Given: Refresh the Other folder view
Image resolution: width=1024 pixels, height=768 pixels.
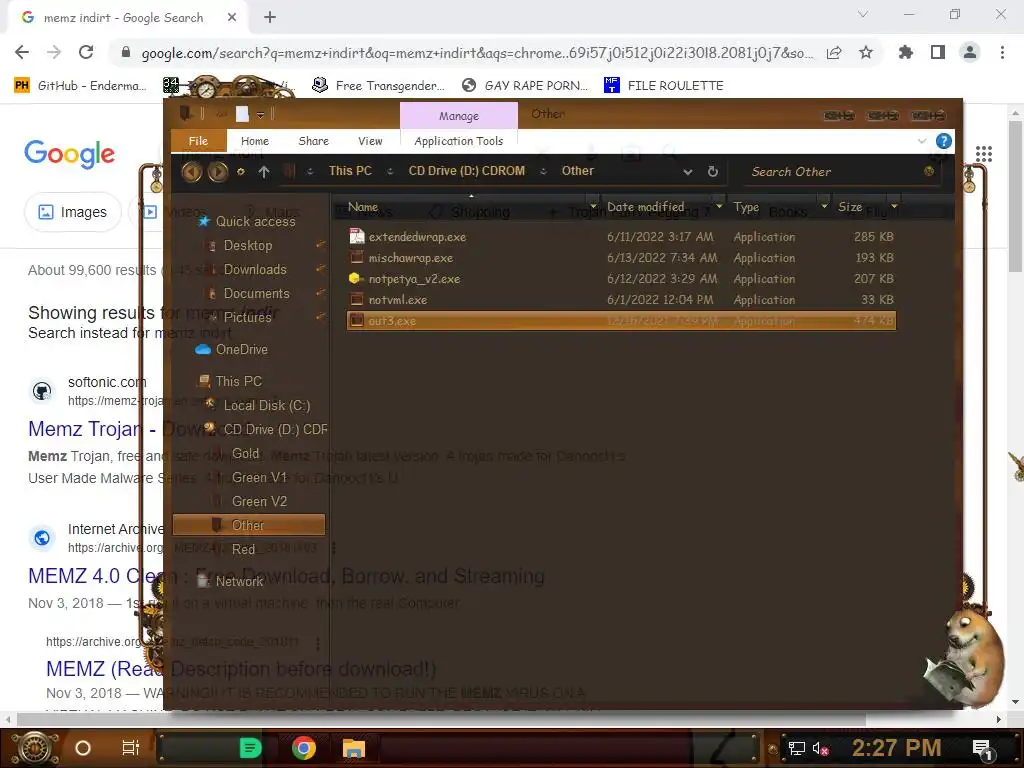Looking at the screenshot, I should (x=712, y=171).
